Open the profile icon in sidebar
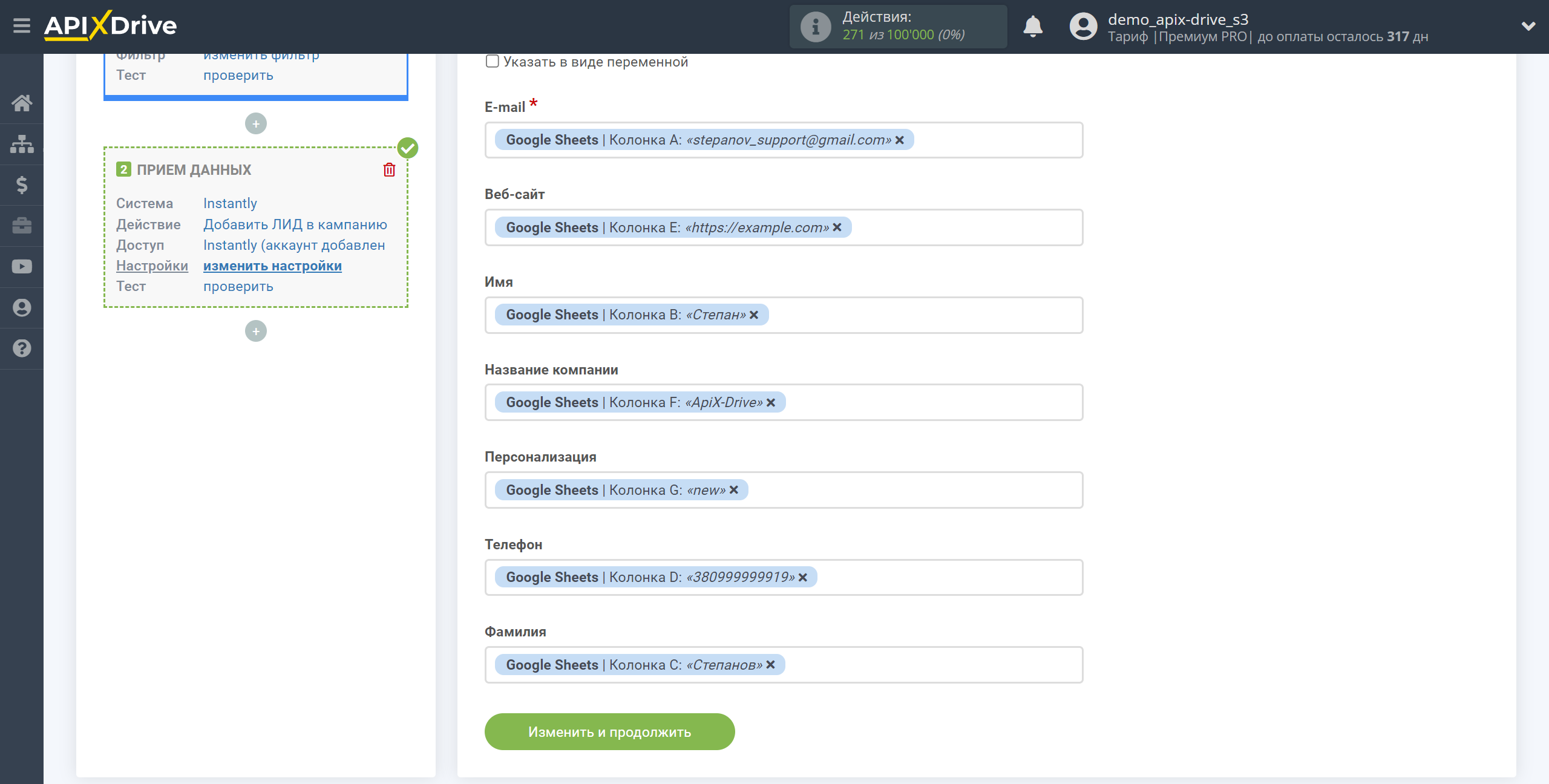The image size is (1549, 784). coord(22,308)
